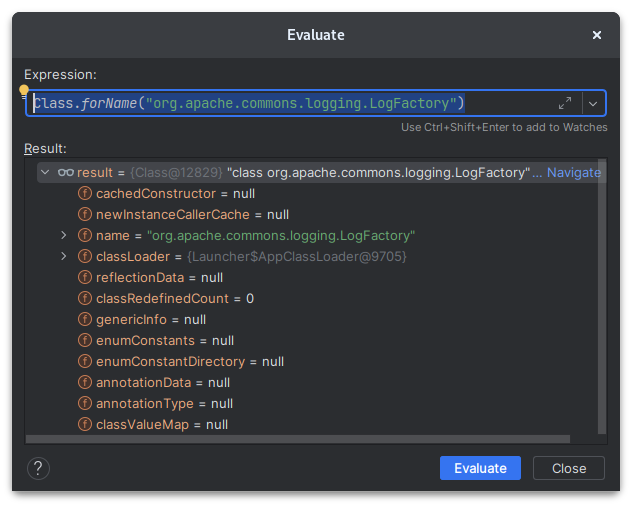Close the Evaluate dialog with X
Screen dimensions: 632x506
[x=597, y=35]
